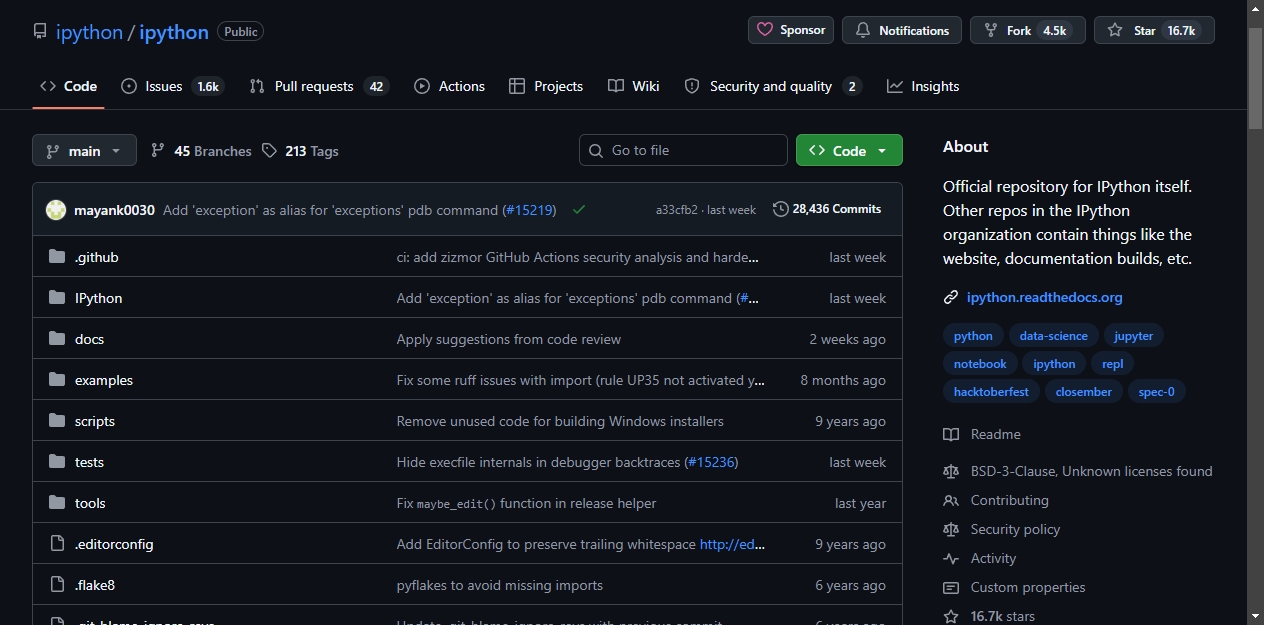Image resolution: width=1264 pixels, height=625 pixels.
Task: Click the heart icon on Sponsor button
Action: coord(765,30)
